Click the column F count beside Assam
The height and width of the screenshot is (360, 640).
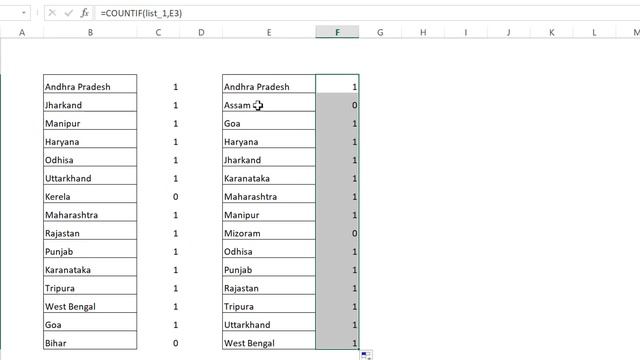click(x=338, y=102)
